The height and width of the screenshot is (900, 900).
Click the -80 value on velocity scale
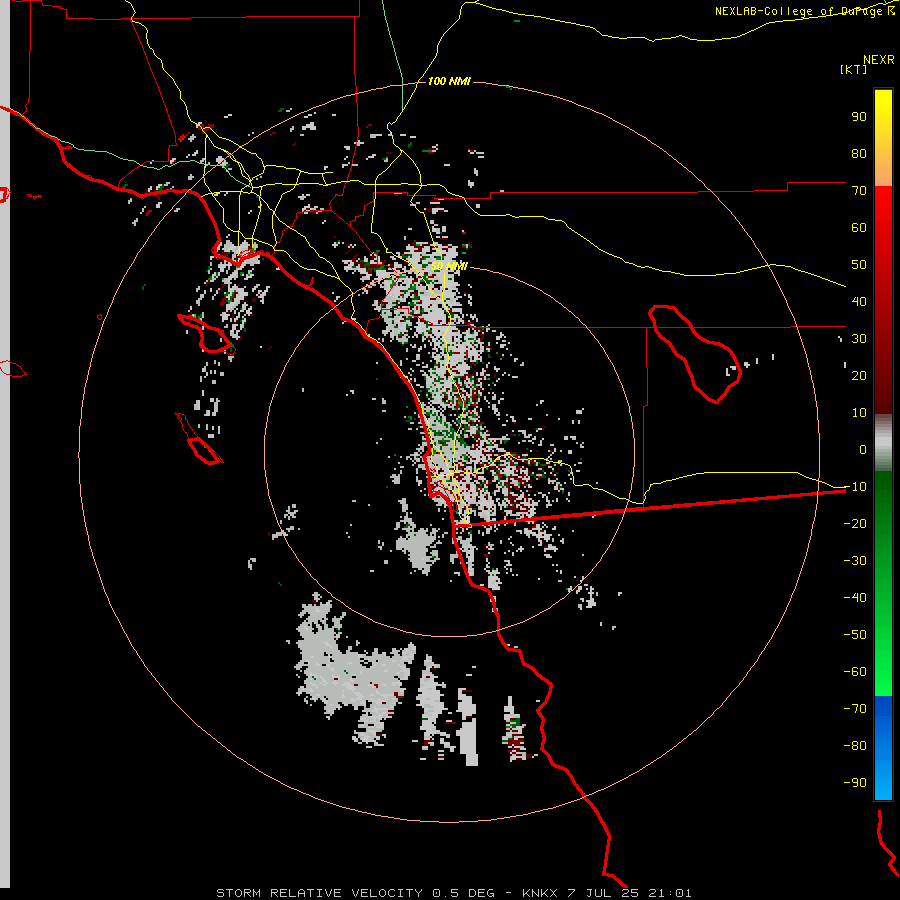click(x=855, y=746)
